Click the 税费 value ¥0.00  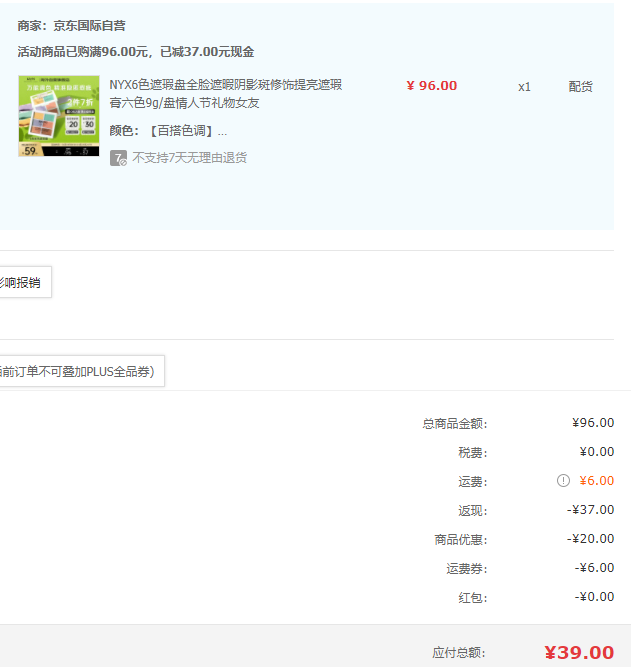point(597,452)
